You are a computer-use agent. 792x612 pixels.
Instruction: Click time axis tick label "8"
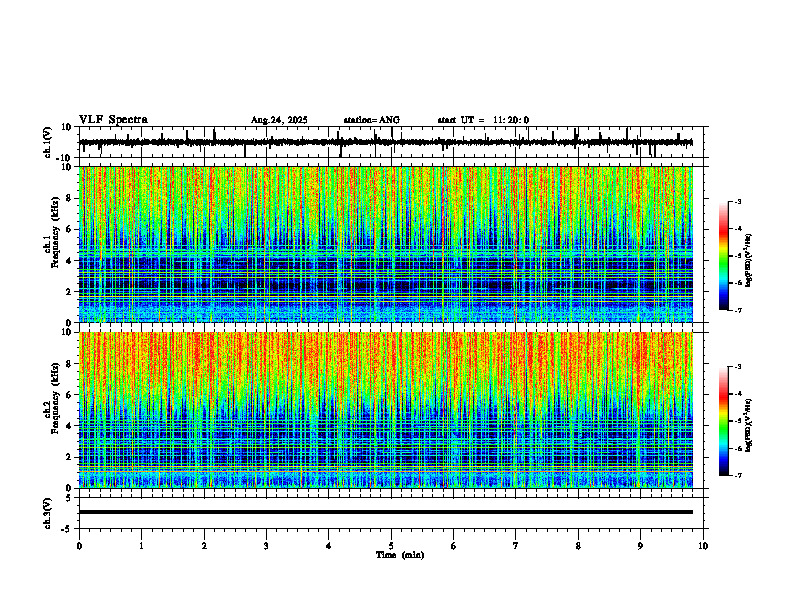[578, 546]
